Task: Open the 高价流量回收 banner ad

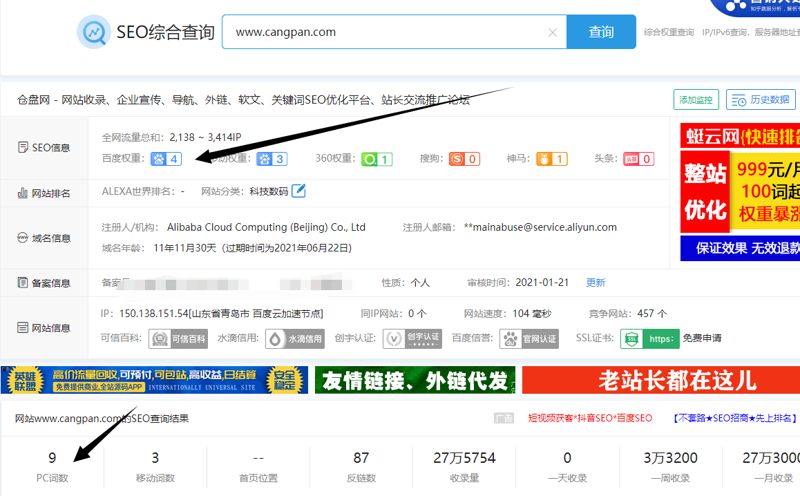Action: pos(154,380)
